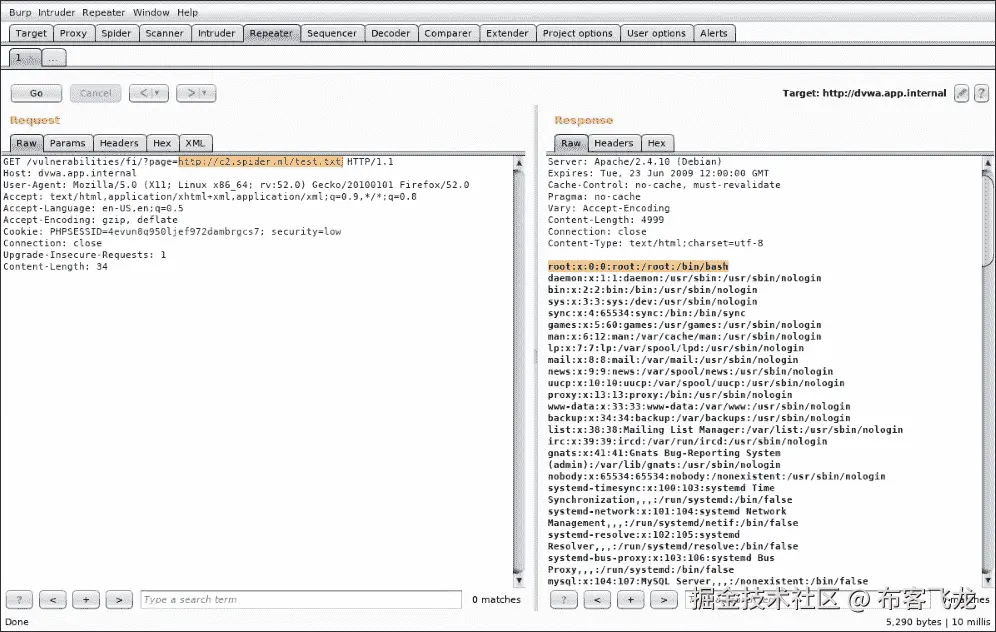The image size is (996, 632).
Task: Edit target with the pencil icon
Action: tap(962, 93)
